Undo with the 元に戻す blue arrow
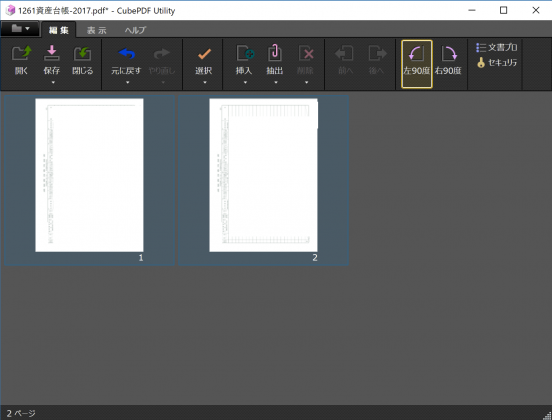 coord(126,54)
